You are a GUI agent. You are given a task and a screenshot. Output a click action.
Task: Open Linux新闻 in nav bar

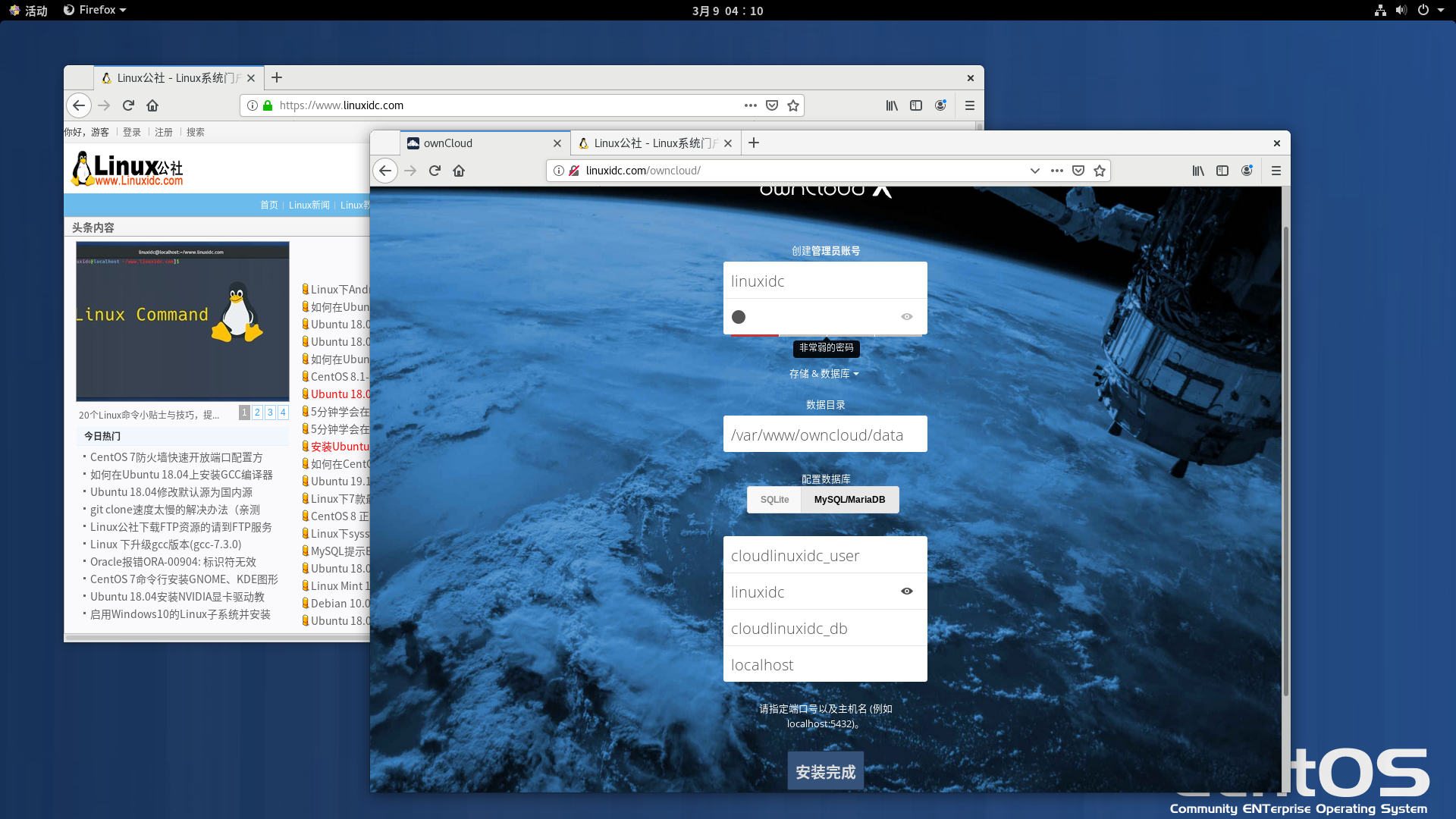coord(309,206)
